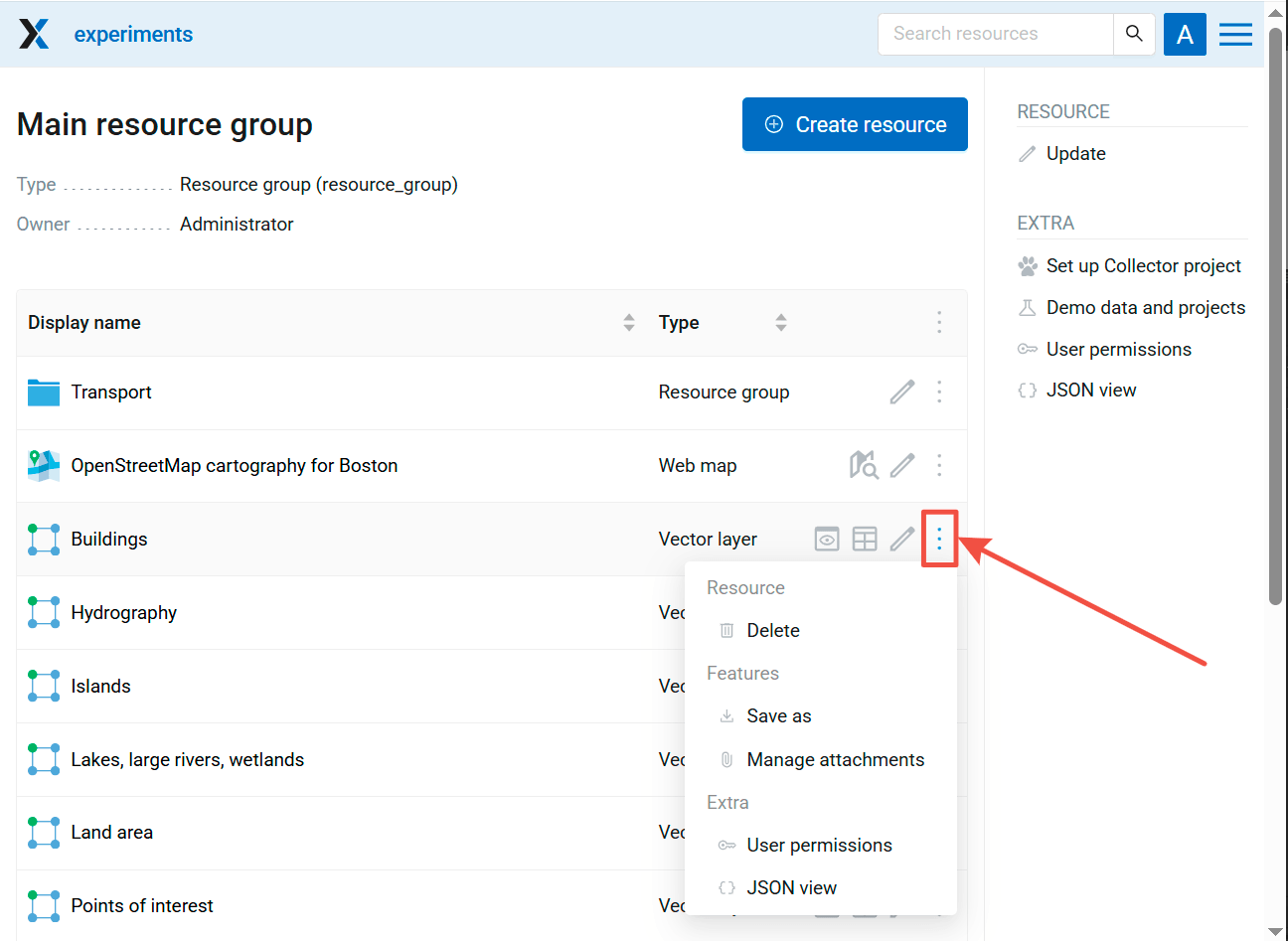Viewport: 1288px width, 941px height.
Task: Open the Buildings feature table icon
Action: [x=865, y=539]
